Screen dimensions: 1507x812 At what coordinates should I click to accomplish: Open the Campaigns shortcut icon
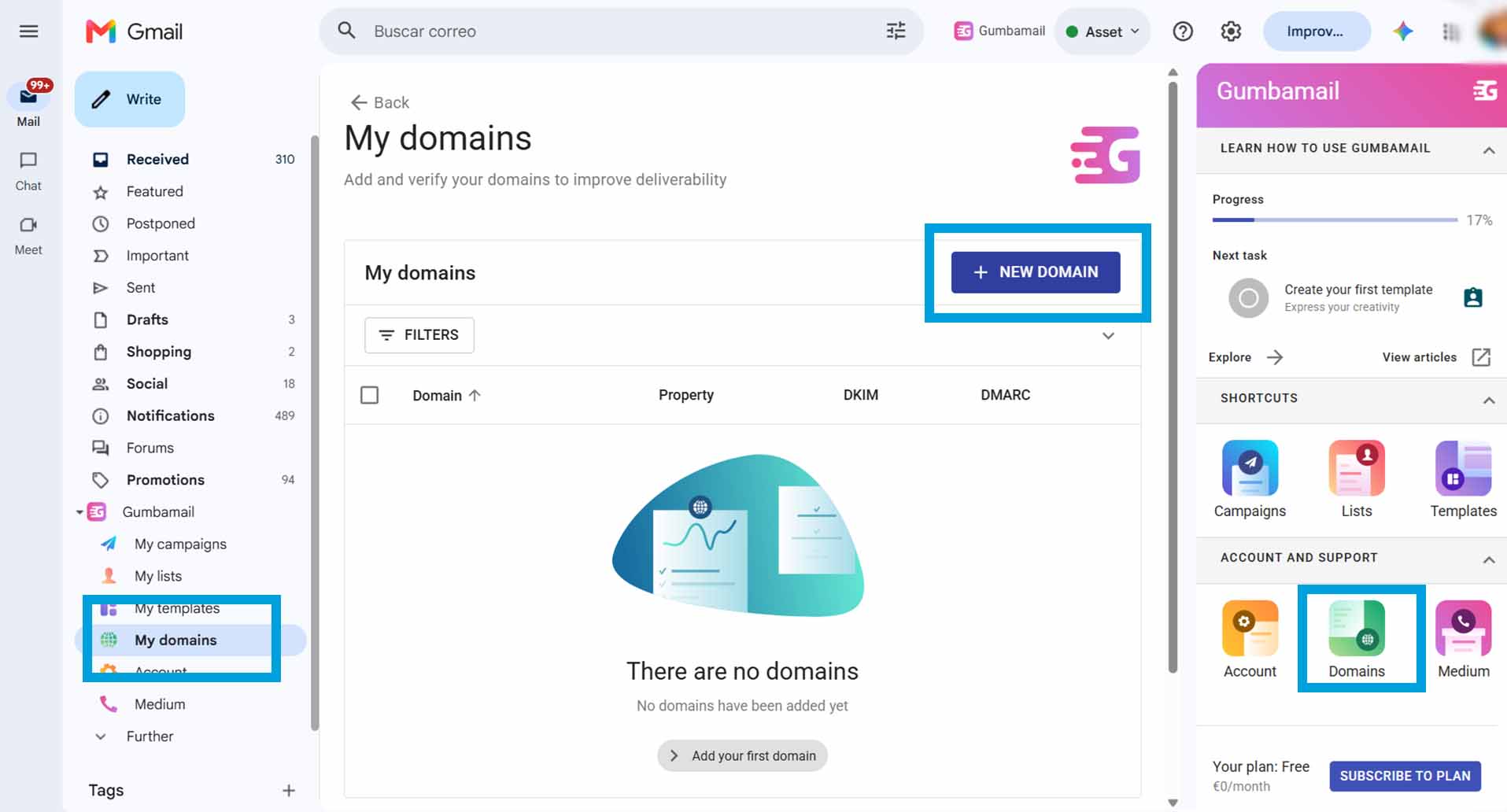pyautogui.click(x=1250, y=468)
